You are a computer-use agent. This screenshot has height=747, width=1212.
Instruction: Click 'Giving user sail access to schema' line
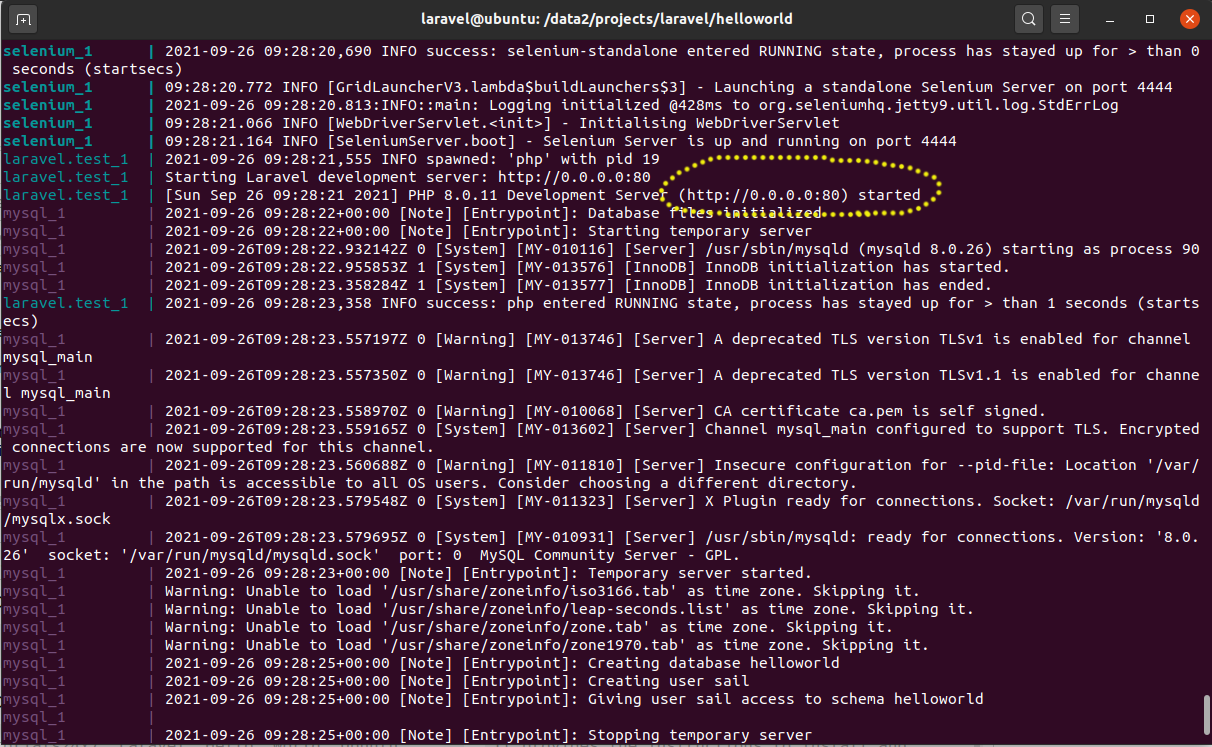point(573,699)
